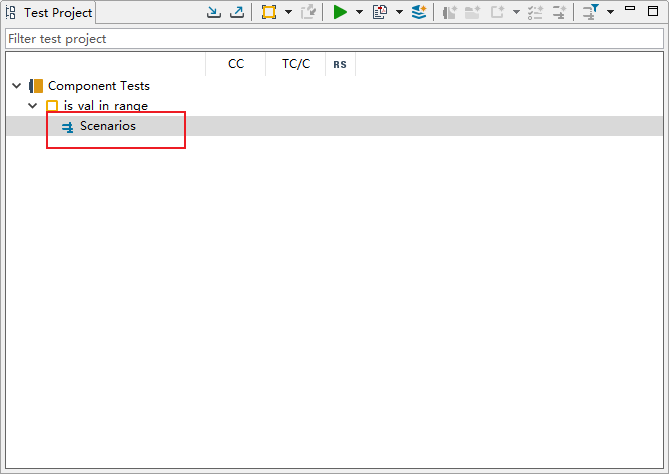This screenshot has height=474, width=669.
Task: Open the dropdown beside the run button
Action: click(x=359, y=12)
